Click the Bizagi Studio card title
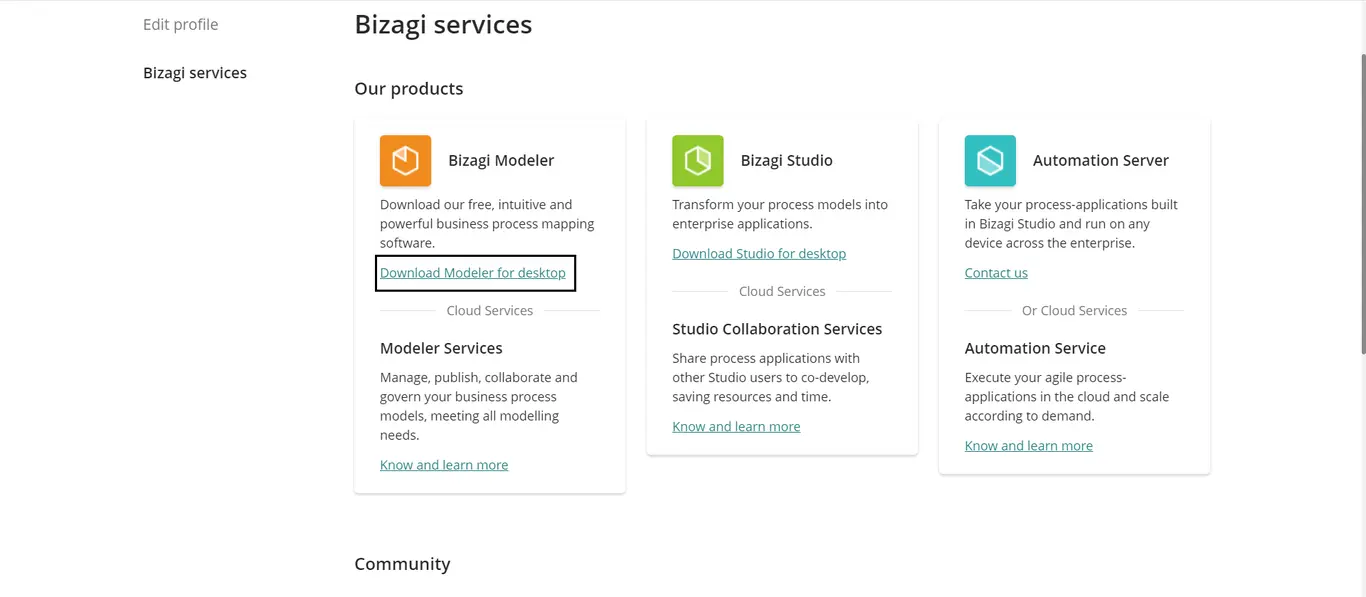Screen dimensions: 1366x597 pos(787,160)
